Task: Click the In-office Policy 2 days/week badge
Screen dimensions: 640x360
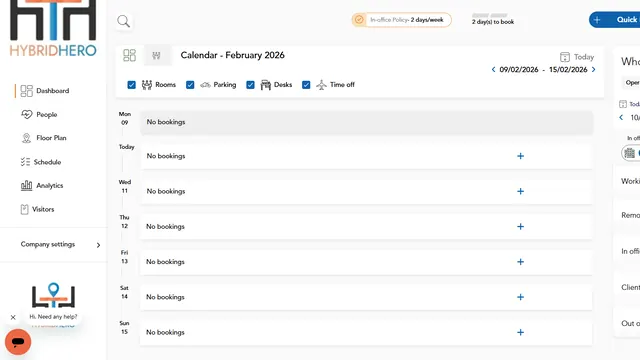Action: tap(402, 20)
